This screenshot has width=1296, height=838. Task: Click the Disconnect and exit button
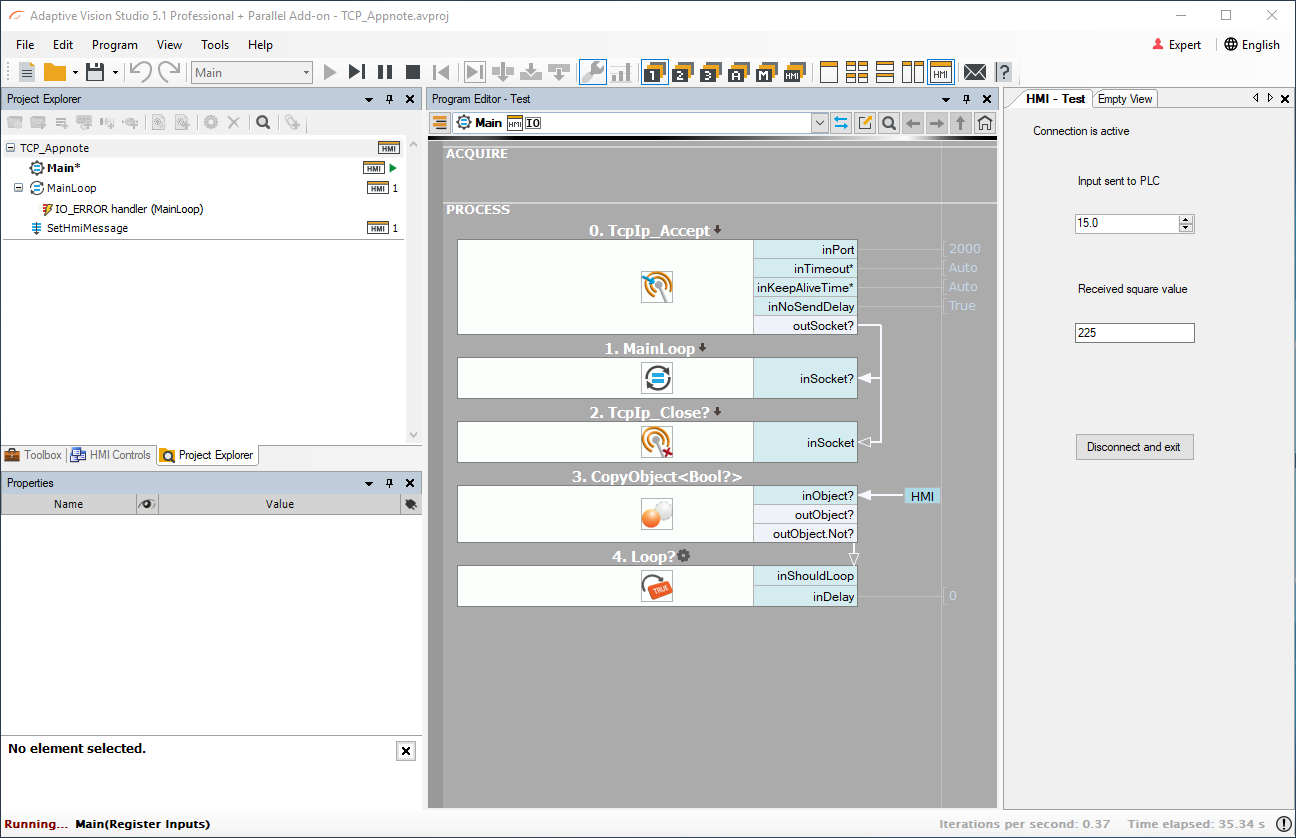click(x=1134, y=447)
